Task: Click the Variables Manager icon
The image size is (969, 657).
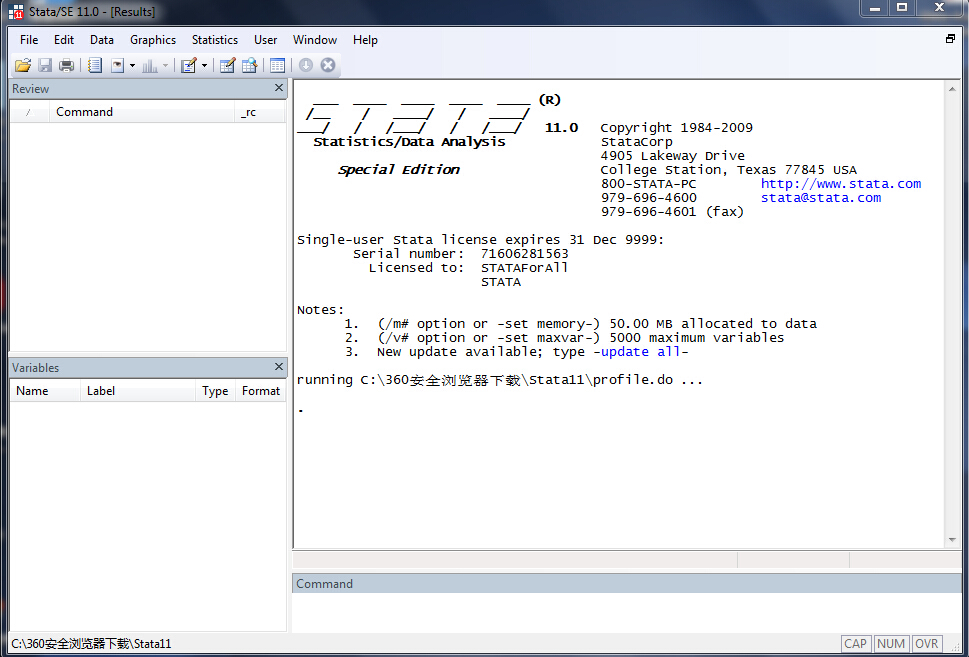Action: pos(277,66)
